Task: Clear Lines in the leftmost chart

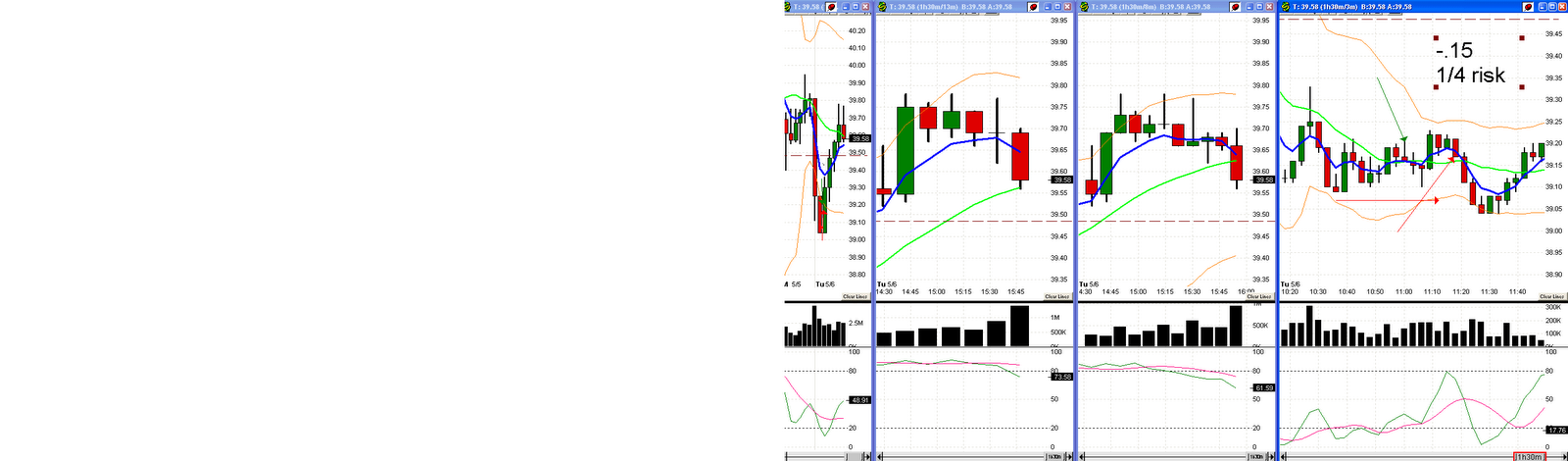Action: (855, 296)
